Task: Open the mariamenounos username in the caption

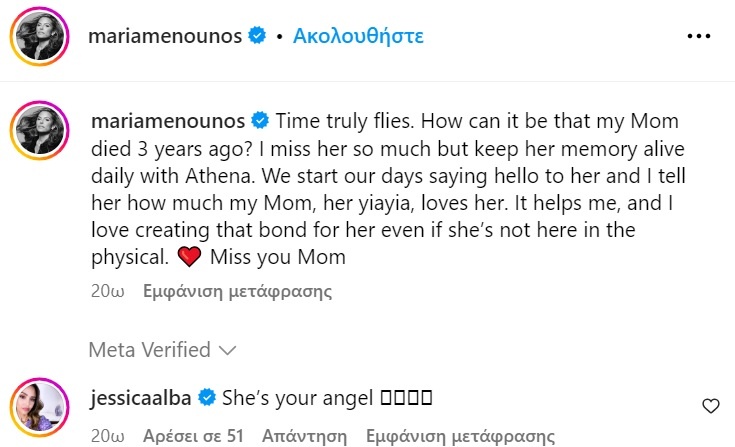Action: tap(166, 121)
